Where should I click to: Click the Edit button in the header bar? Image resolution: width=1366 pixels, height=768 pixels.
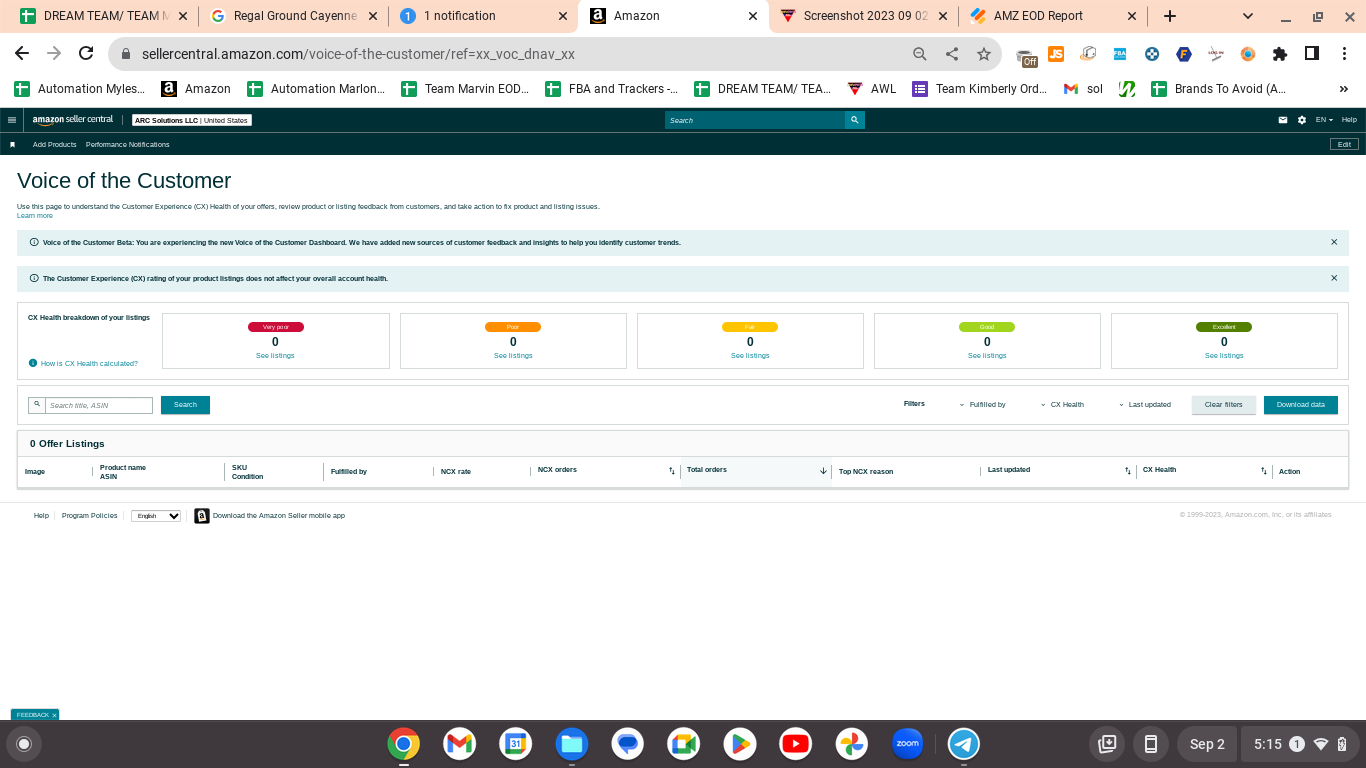click(x=1344, y=144)
